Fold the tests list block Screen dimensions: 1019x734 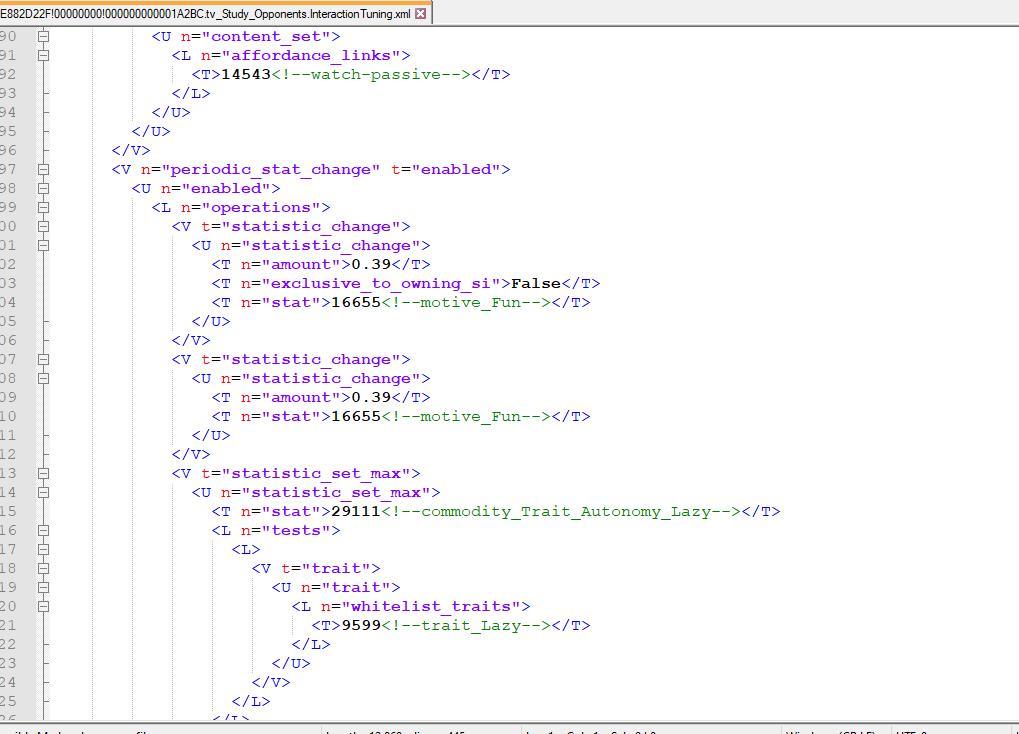click(43, 531)
